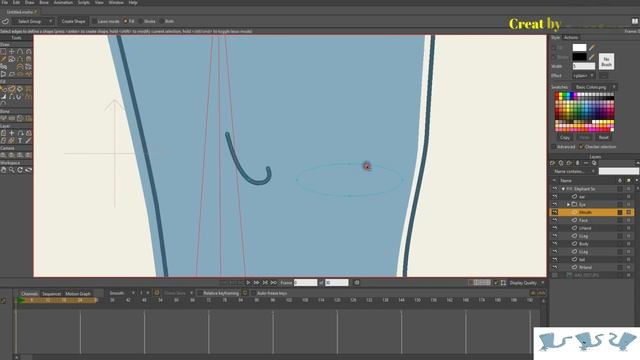The width and height of the screenshot is (640, 360).
Task: Select the Select Bone tool
Action: 3,118
